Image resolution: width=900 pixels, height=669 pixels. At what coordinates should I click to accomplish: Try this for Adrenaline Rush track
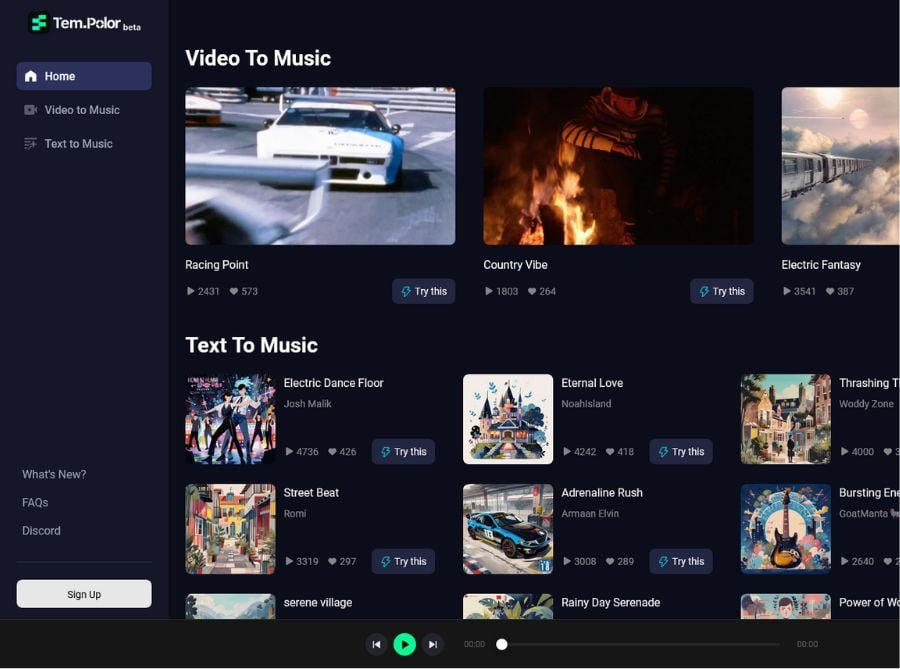[680, 562]
